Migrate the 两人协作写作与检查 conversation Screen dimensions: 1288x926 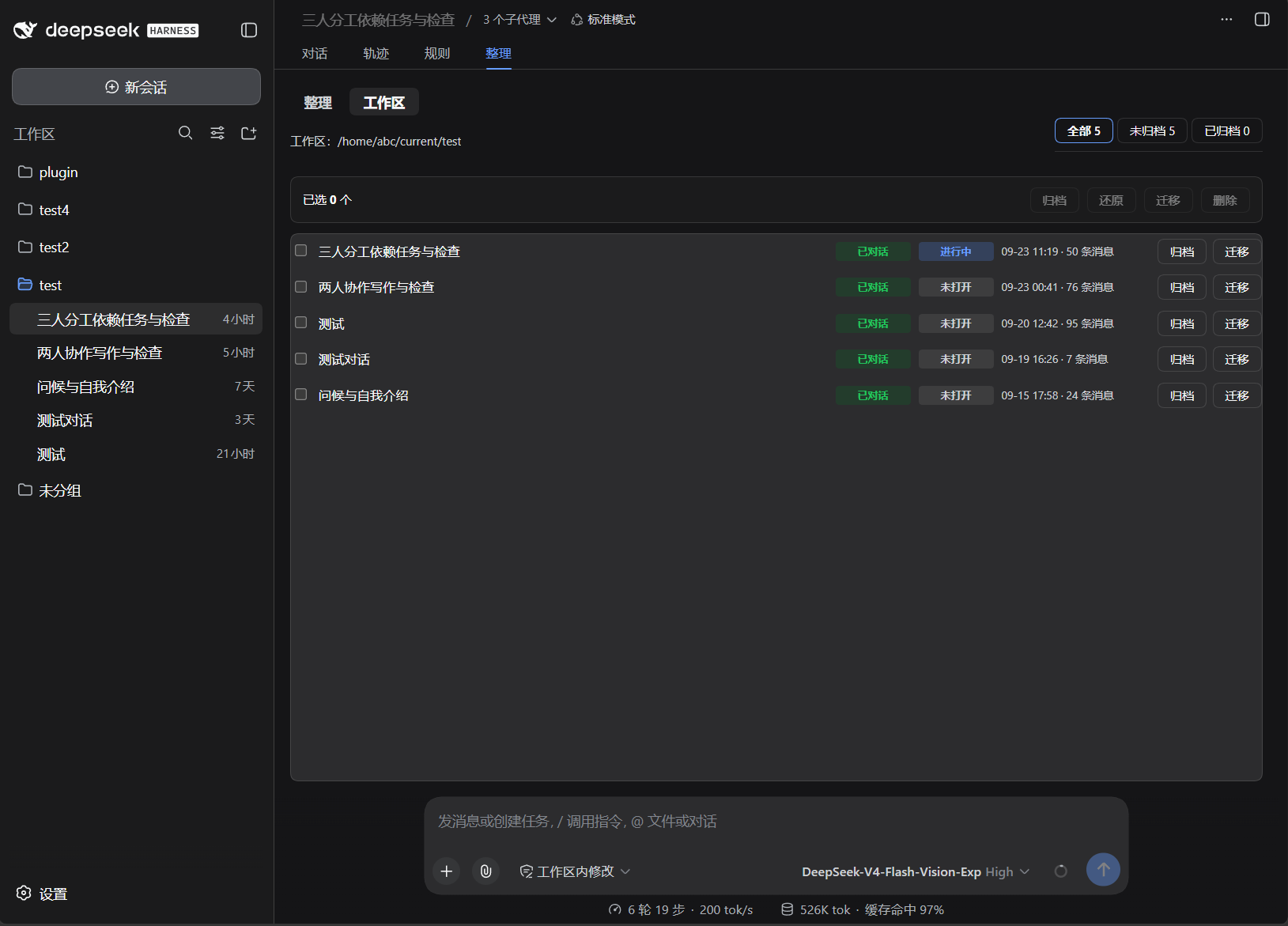pos(1237,287)
